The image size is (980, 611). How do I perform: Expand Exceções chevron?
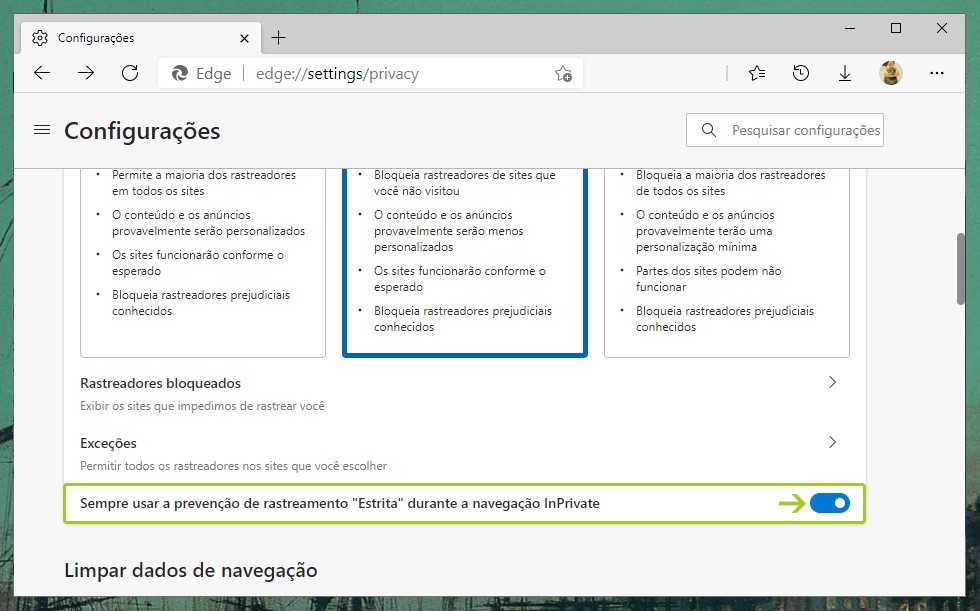coord(832,442)
